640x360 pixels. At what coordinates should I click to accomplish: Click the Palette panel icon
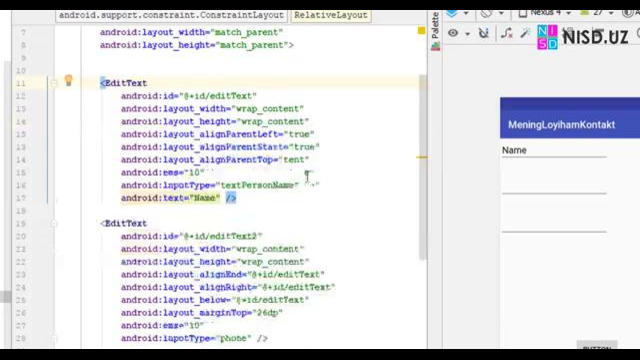pos(436,46)
